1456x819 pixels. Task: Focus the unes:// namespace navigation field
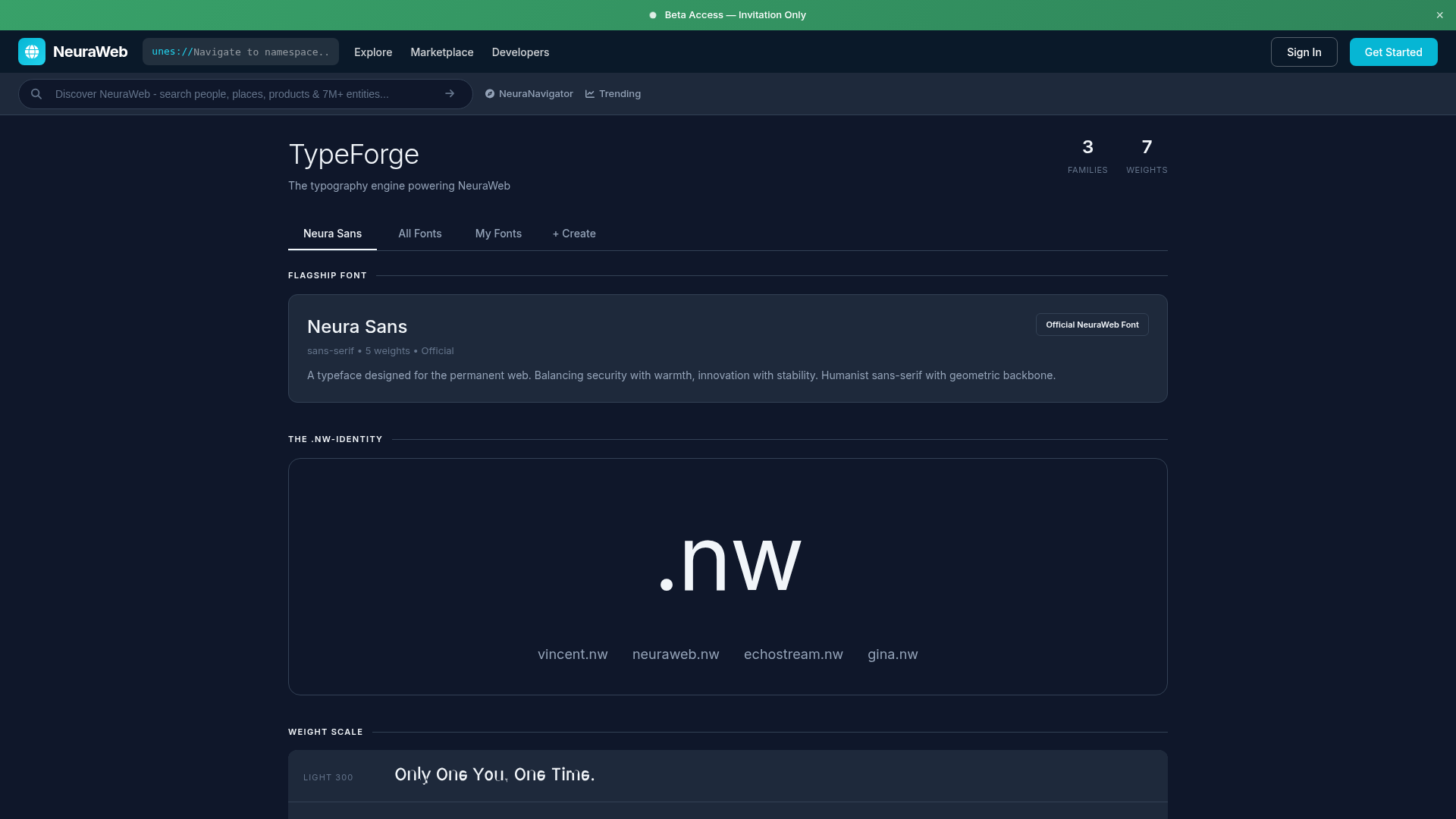coord(240,52)
